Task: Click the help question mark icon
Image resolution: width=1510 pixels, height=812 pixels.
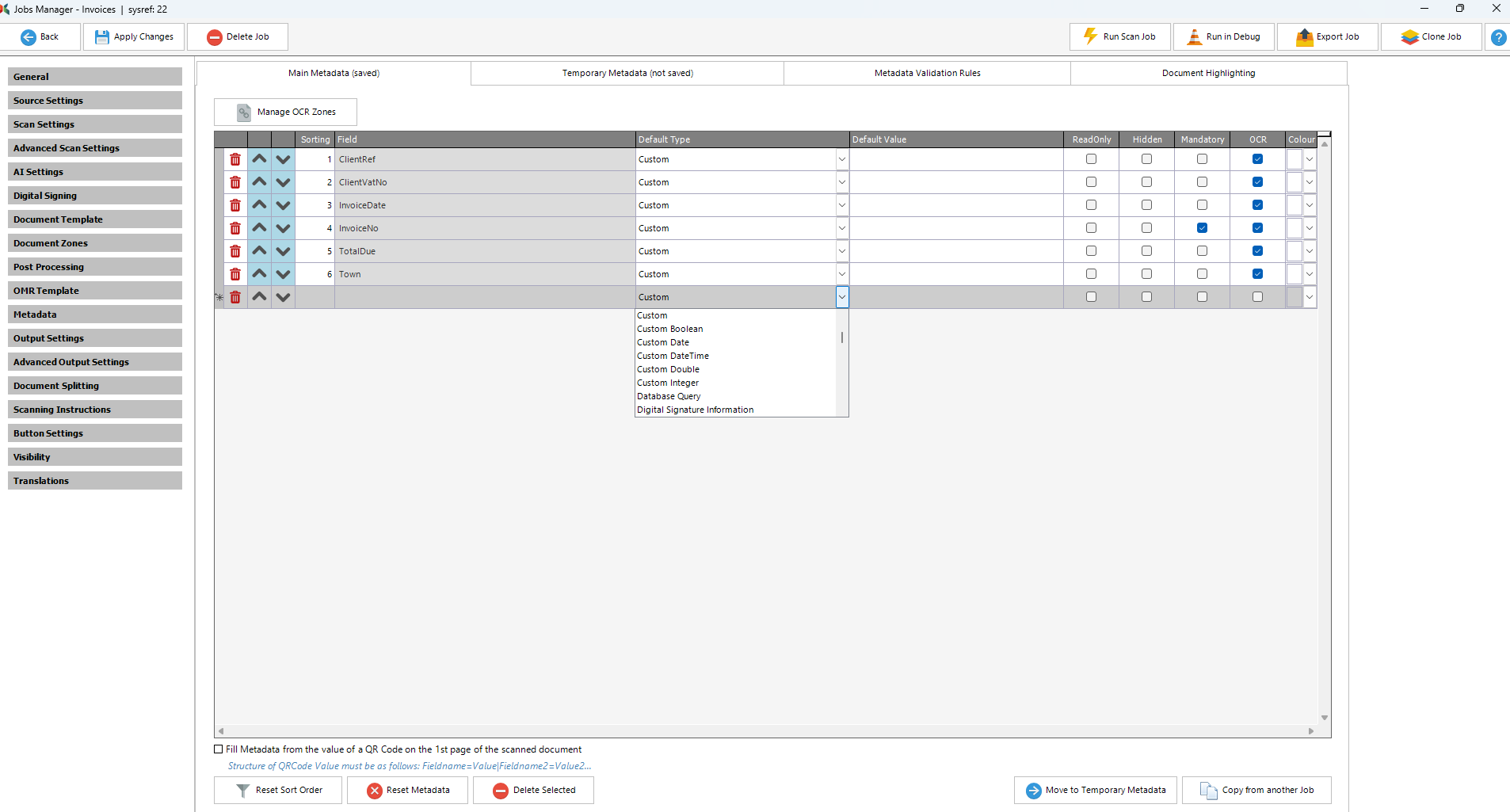Action: (1498, 37)
